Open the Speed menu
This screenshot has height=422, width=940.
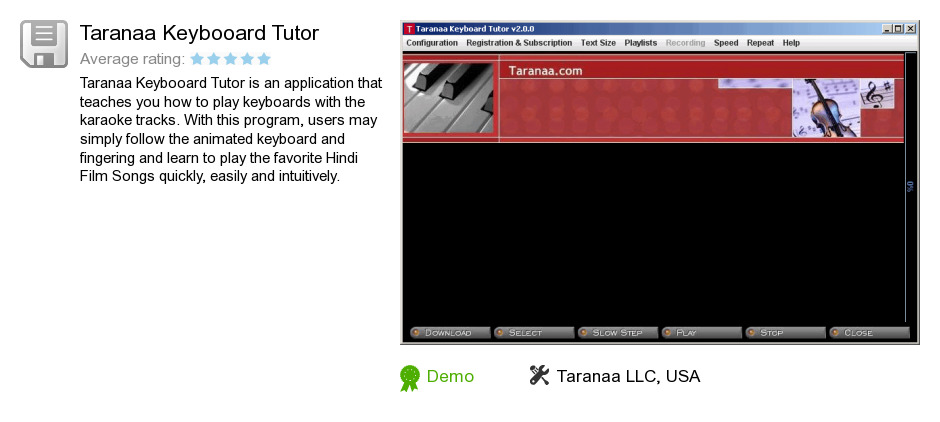[x=726, y=43]
